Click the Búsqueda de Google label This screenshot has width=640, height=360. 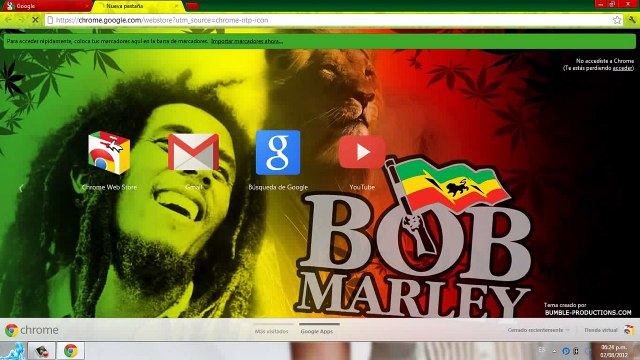[278, 187]
